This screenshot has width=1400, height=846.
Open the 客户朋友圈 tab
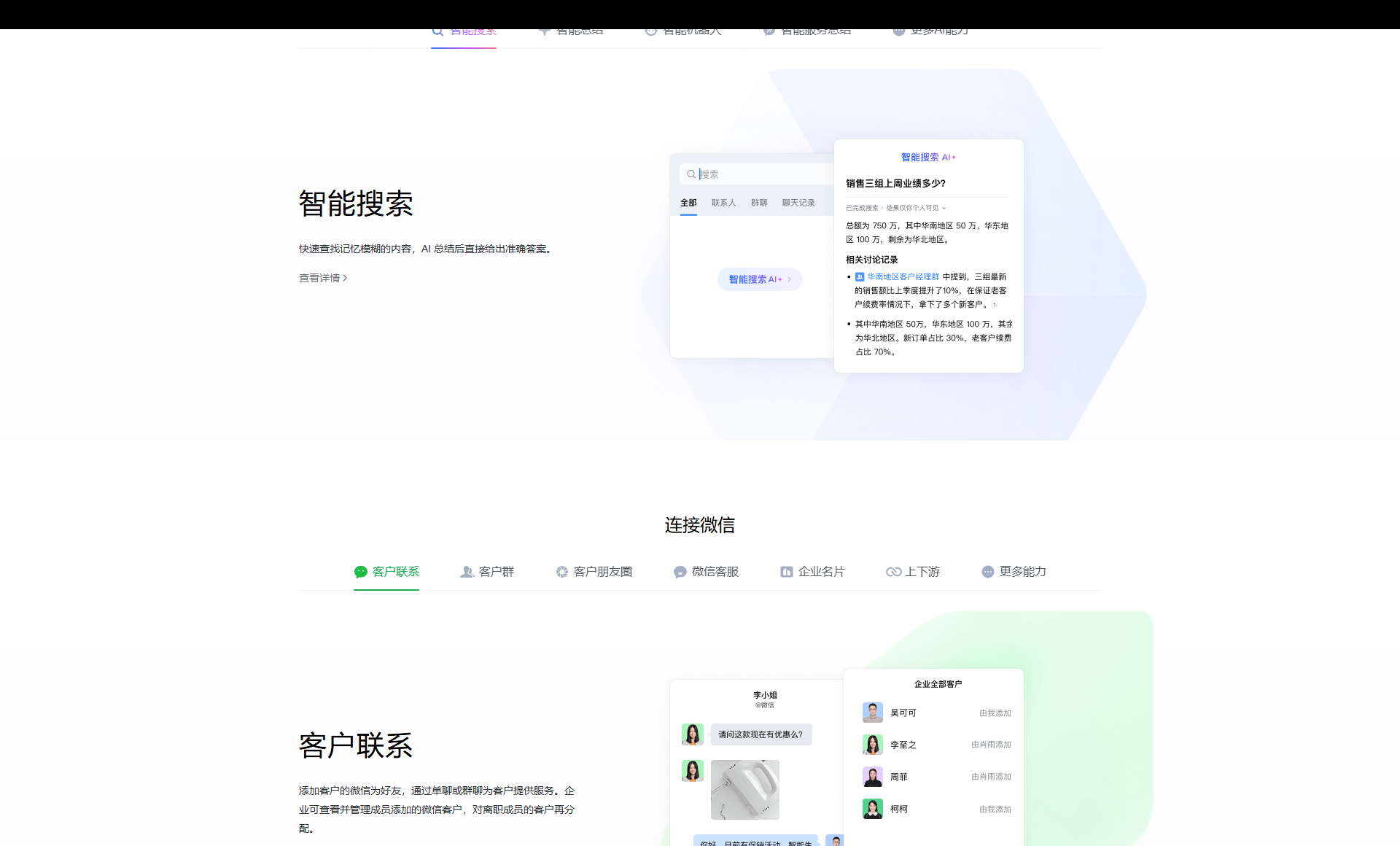coord(594,572)
